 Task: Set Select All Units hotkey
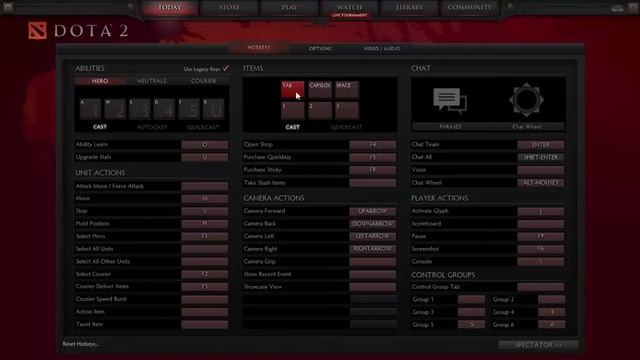coord(204,249)
